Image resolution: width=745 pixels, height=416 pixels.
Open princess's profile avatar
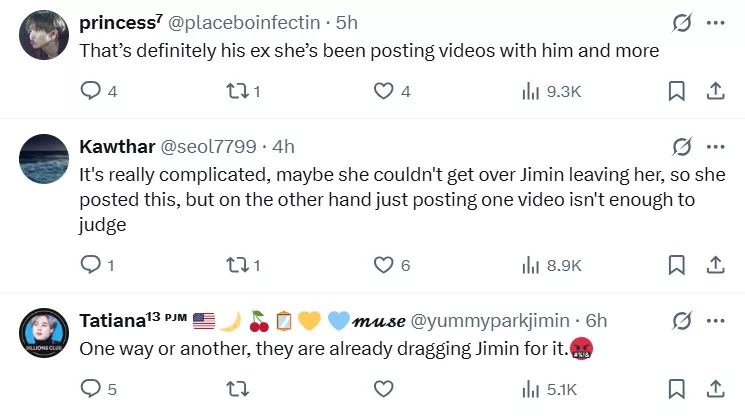pyautogui.click(x=42, y=33)
